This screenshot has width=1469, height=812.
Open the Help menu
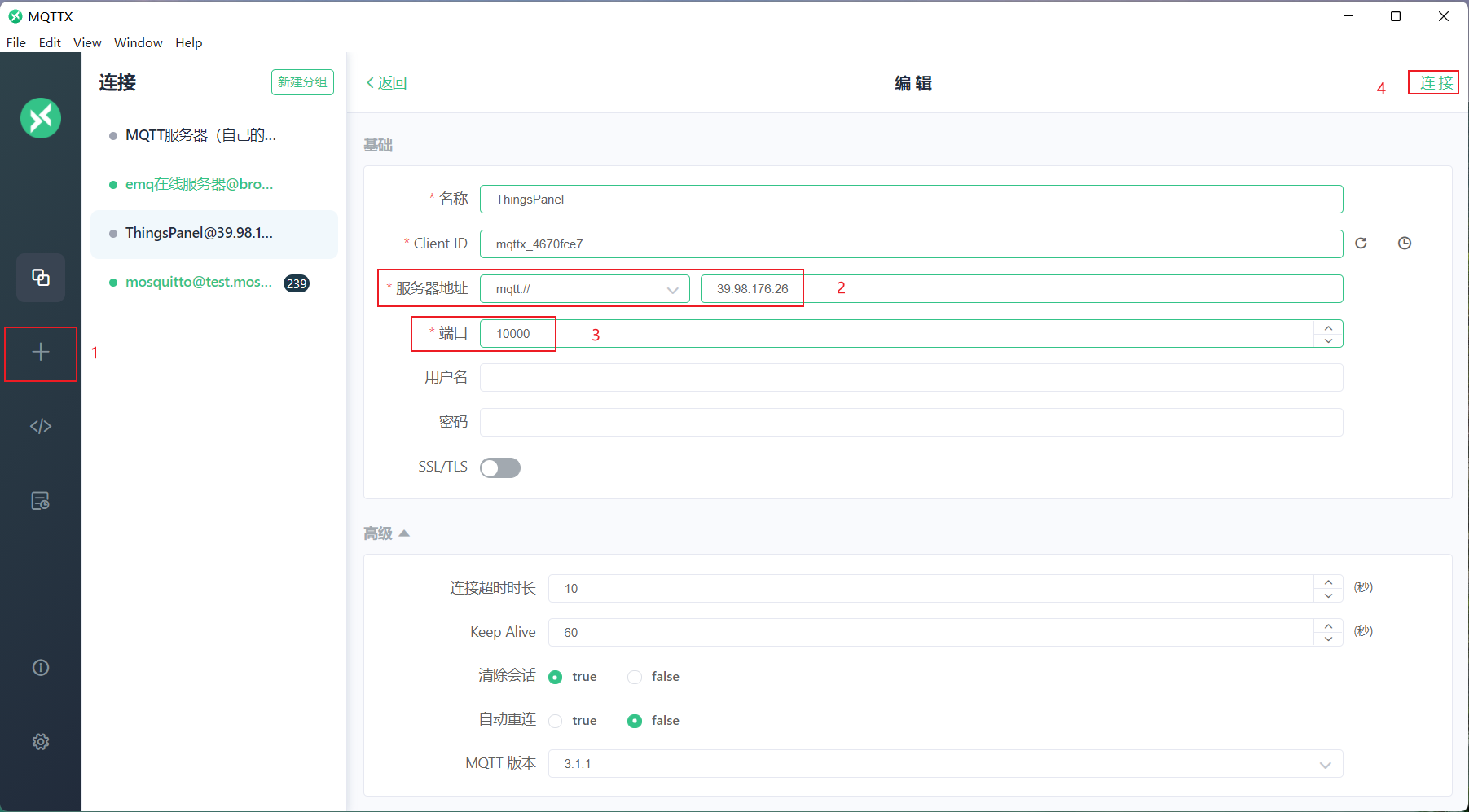coord(188,42)
